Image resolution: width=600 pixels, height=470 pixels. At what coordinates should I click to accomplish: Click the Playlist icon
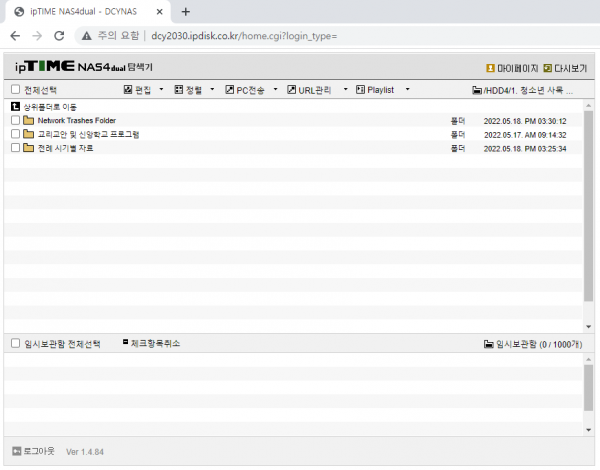coord(360,90)
